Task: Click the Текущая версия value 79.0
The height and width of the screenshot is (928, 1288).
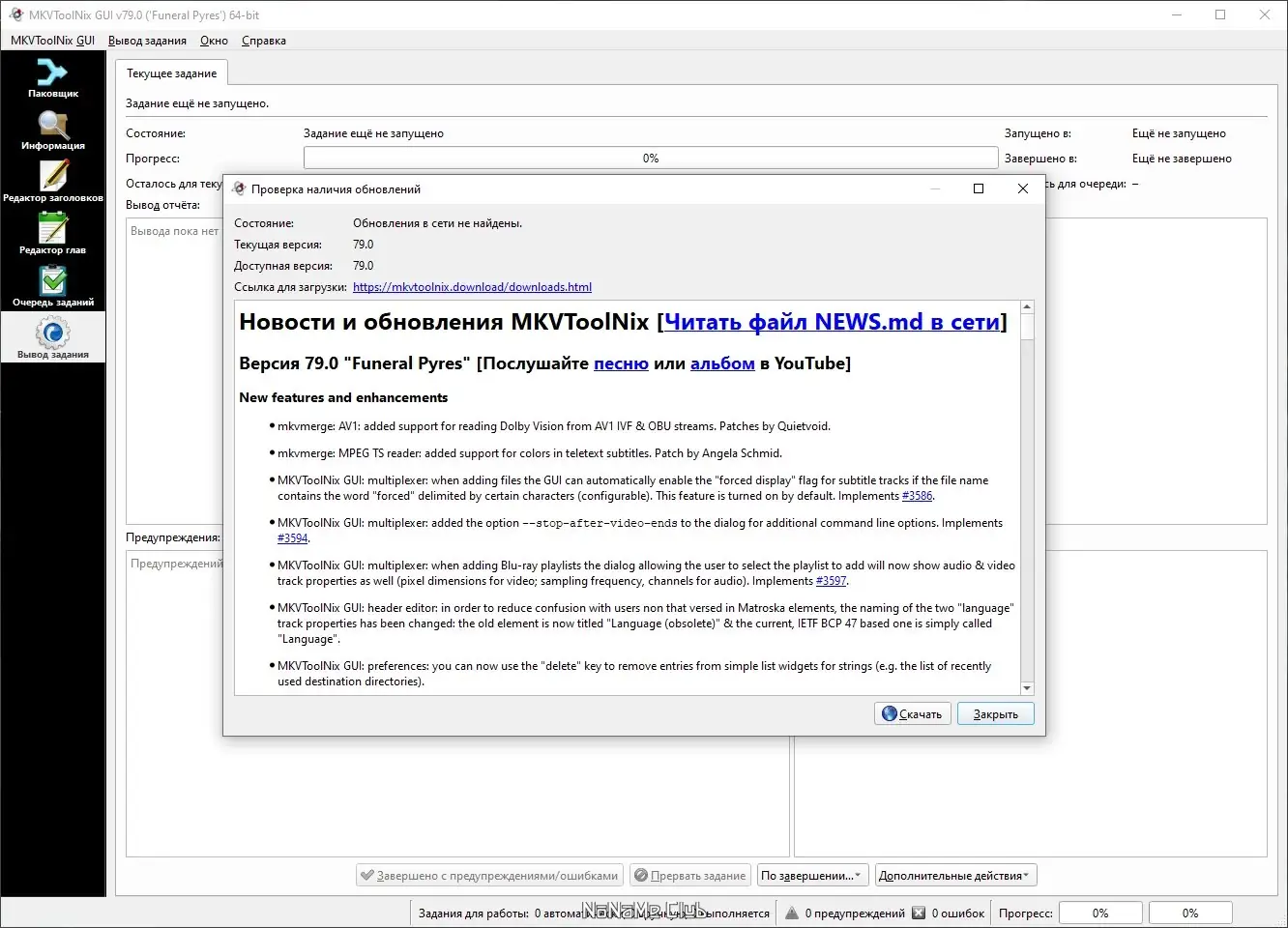Action: pos(363,245)
